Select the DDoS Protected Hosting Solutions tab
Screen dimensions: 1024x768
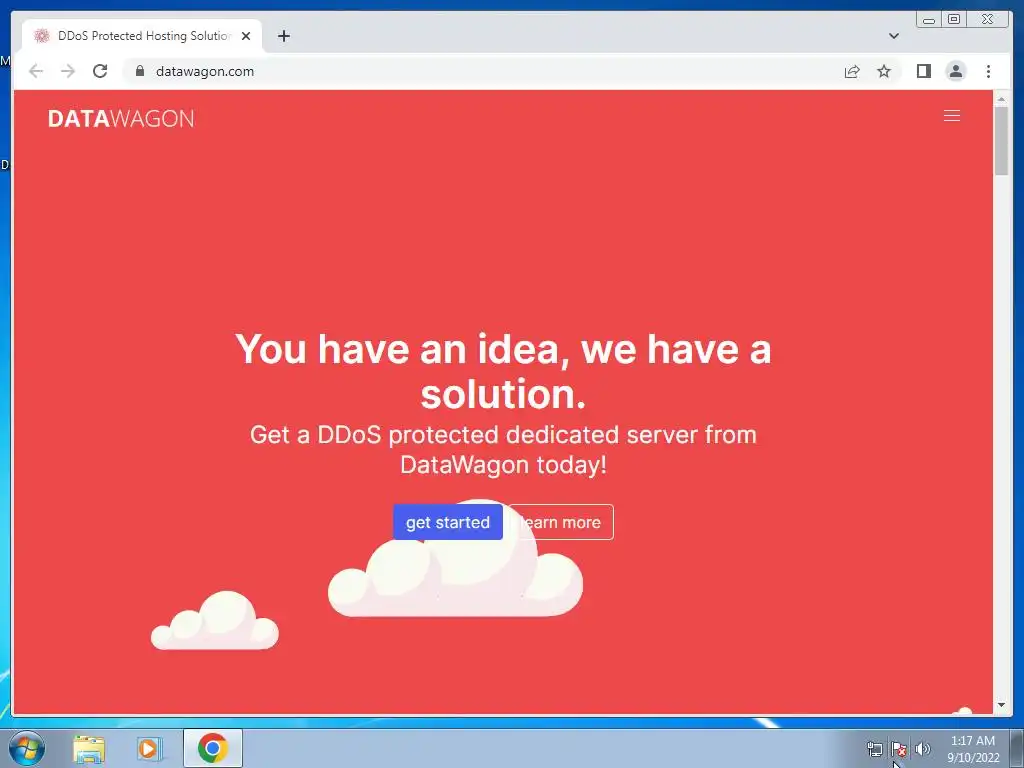pyautogui.click(x=142, y=36)
